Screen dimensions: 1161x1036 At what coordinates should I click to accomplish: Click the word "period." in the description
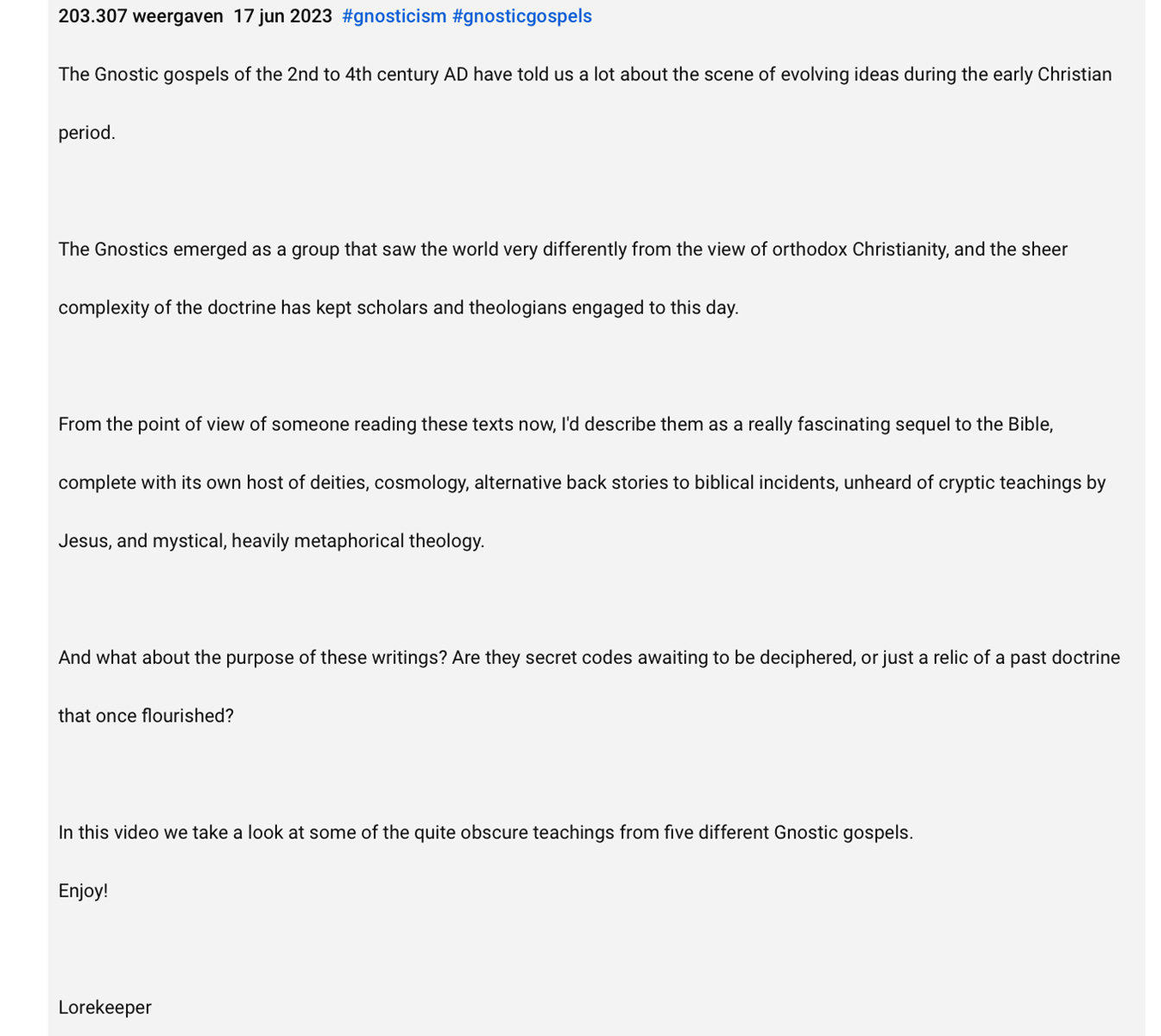(x=86, y=133)
